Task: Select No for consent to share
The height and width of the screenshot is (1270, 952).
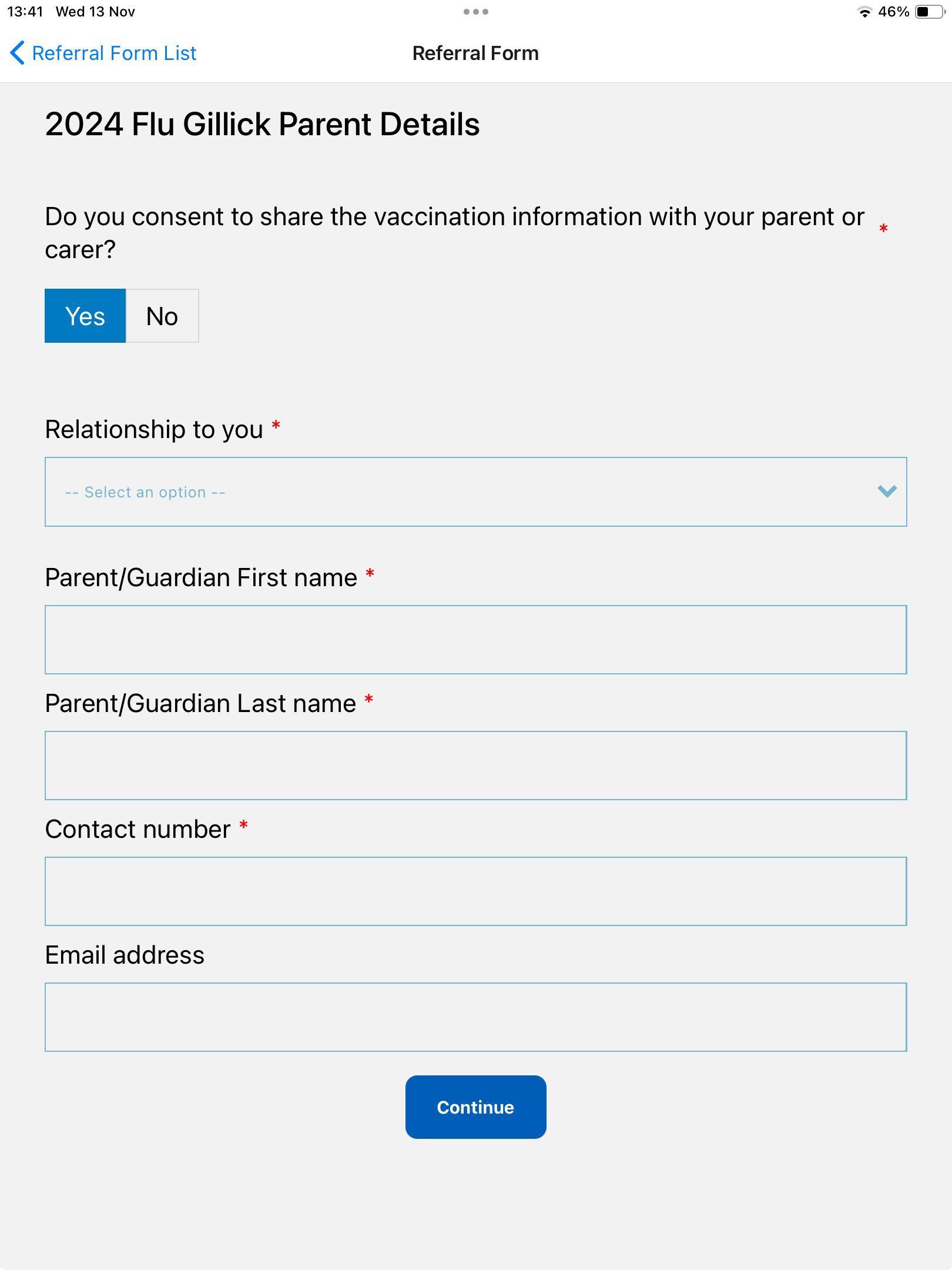Action: point(162,316)
